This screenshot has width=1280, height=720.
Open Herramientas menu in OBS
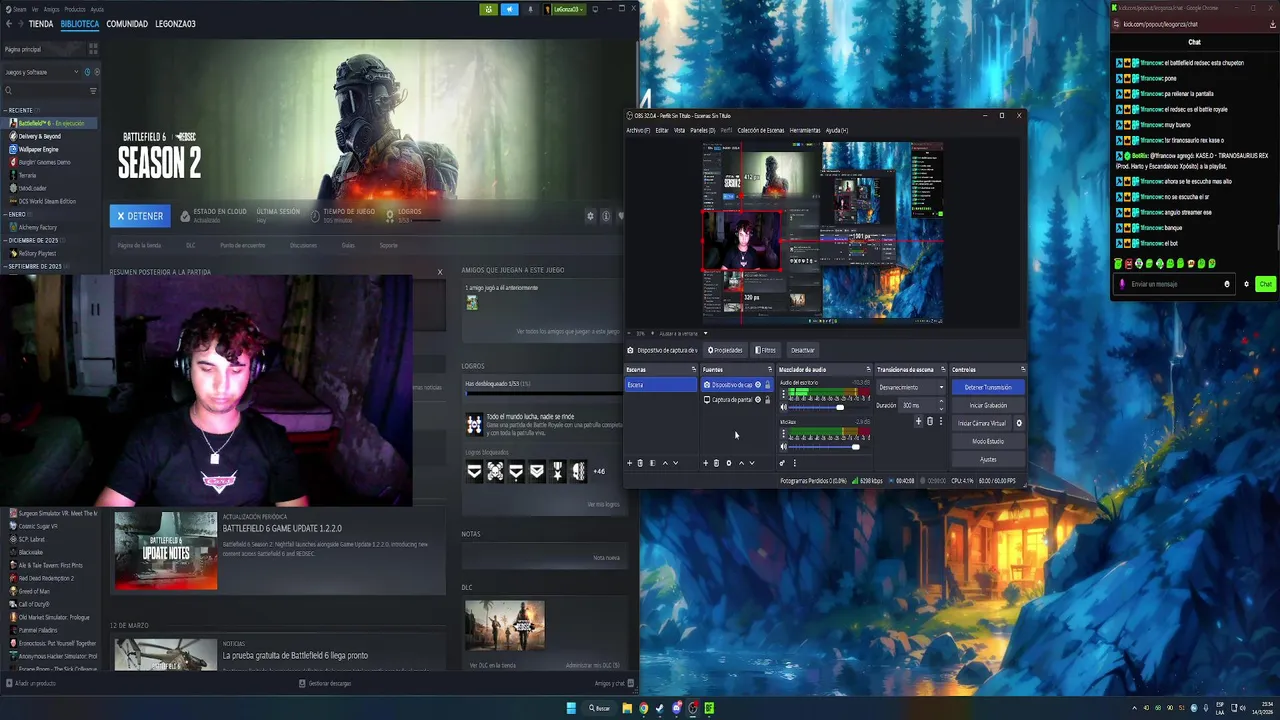click(805, 130)
